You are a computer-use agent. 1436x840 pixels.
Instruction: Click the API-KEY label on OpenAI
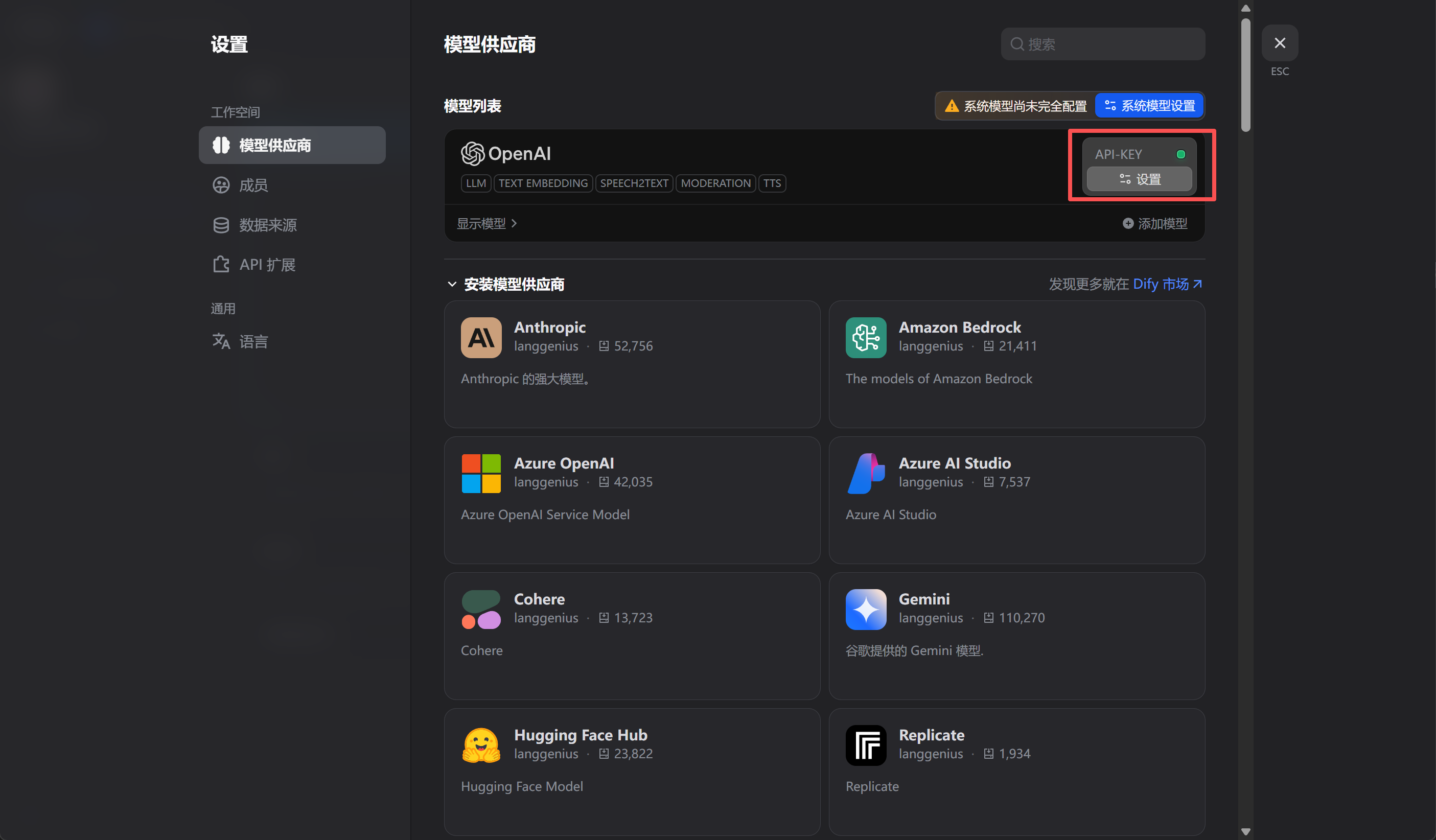(1118, 154)
